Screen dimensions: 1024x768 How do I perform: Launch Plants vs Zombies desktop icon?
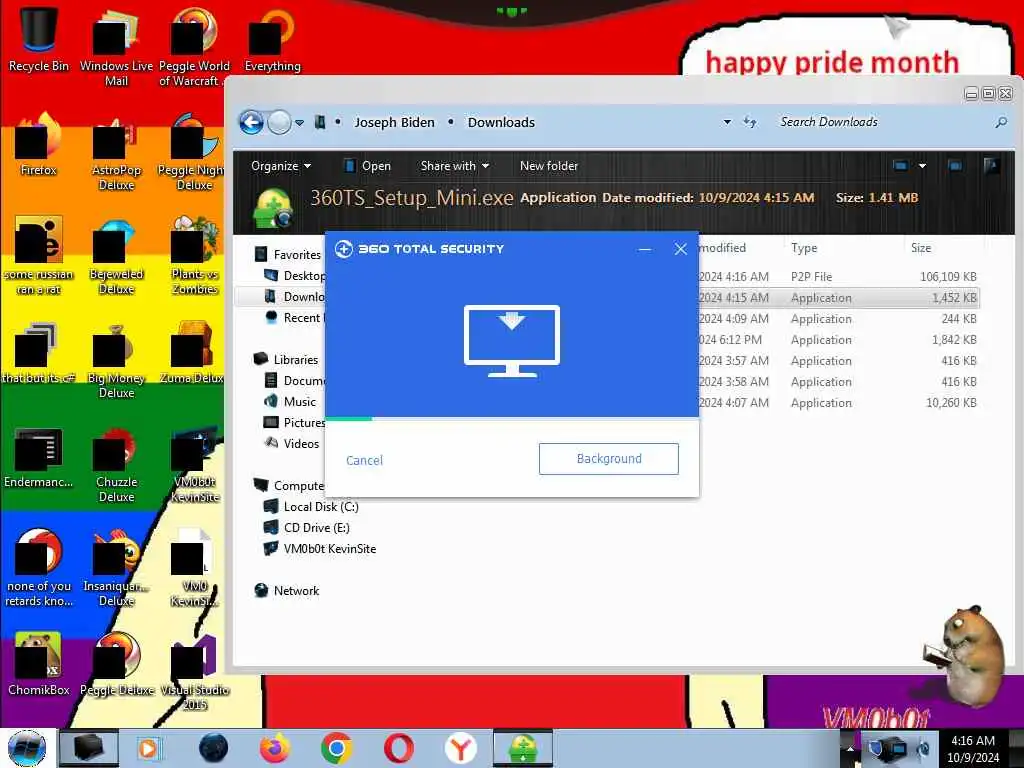[x=195, y=256]
